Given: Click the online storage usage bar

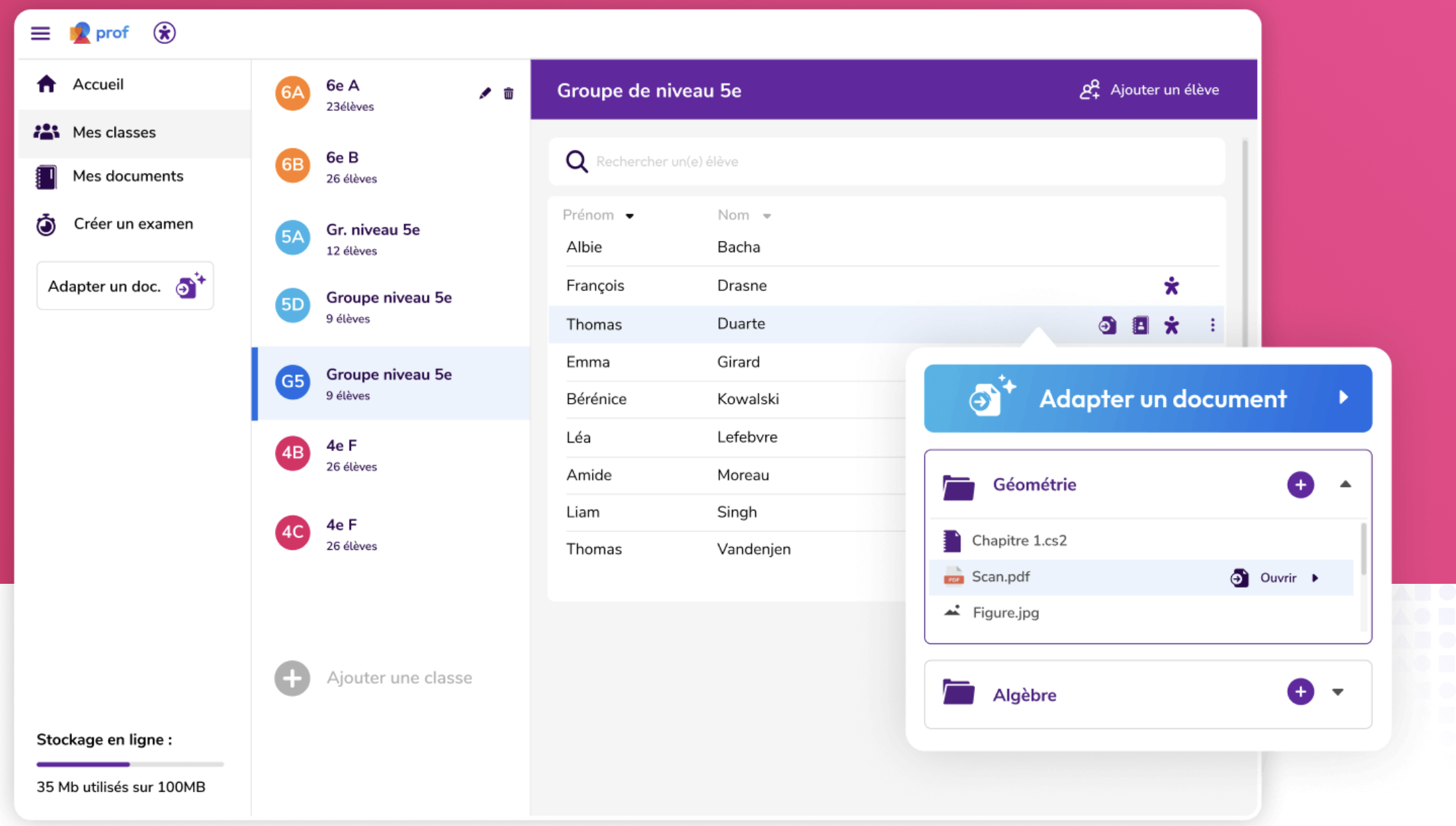Looking at the screenshot, I should click(x=130, y=764).
